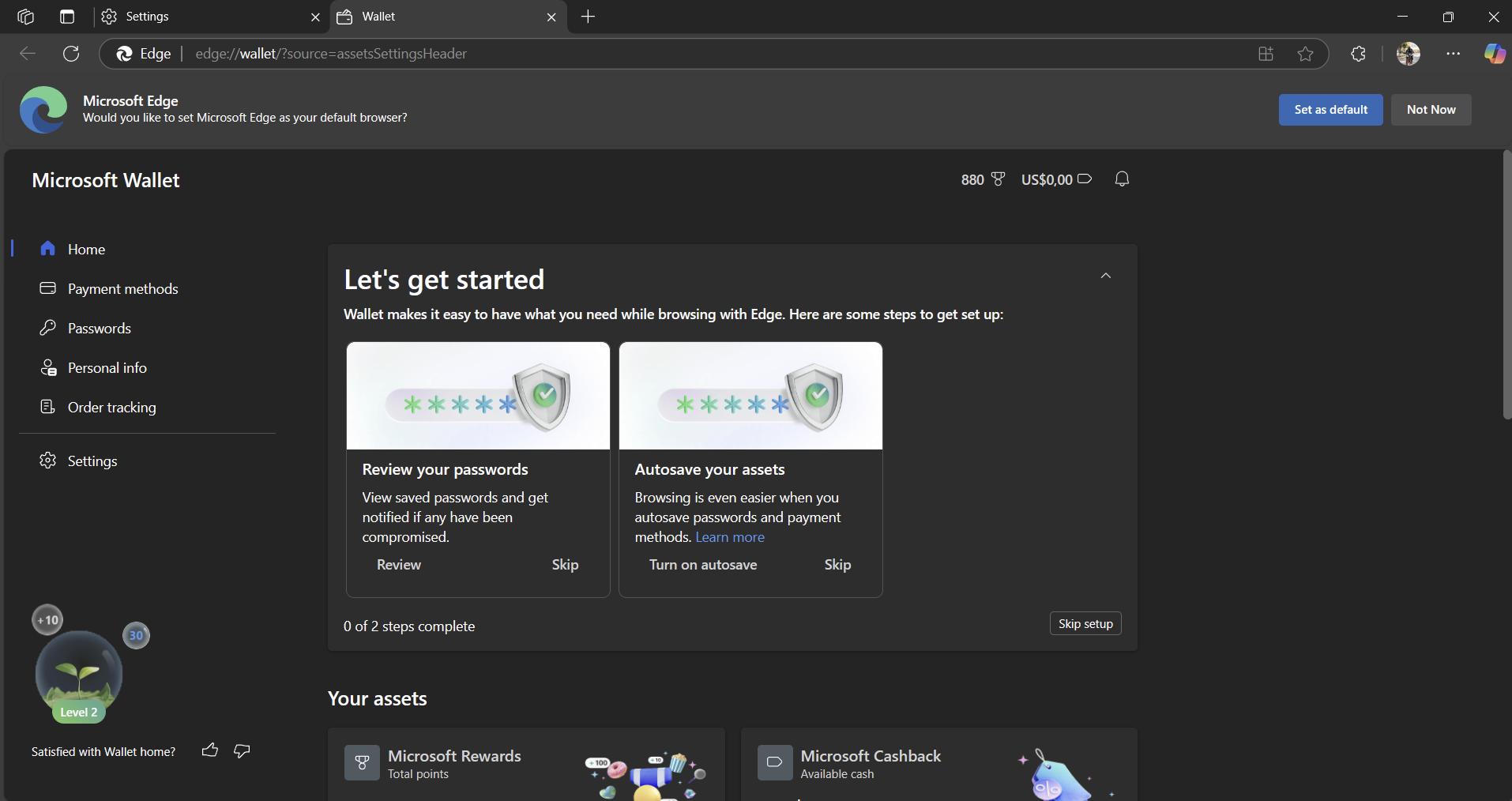Open the Workspaces icon in title bar
This screenshot has height=801, width=1512.
(25, 17)
